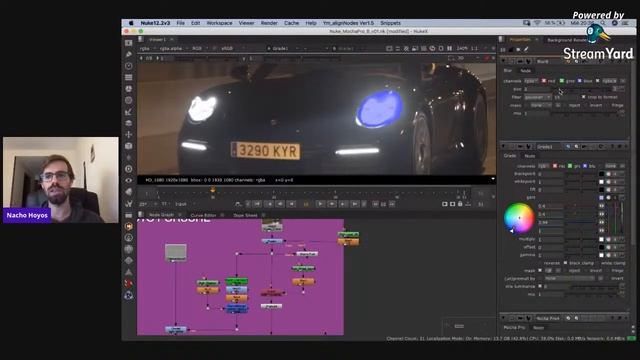
Task: Toggle the red channel checkbox in Grade1
Action: click(x=555, y=166)
